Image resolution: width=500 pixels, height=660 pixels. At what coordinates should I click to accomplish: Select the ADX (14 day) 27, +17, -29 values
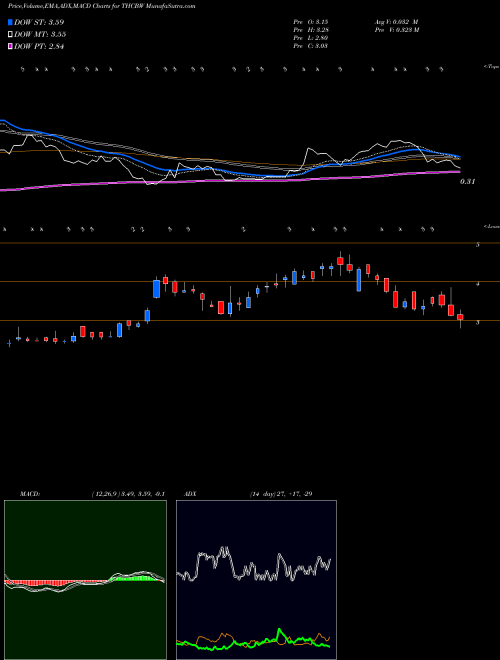pyautogui.click(x=280, y=494)
